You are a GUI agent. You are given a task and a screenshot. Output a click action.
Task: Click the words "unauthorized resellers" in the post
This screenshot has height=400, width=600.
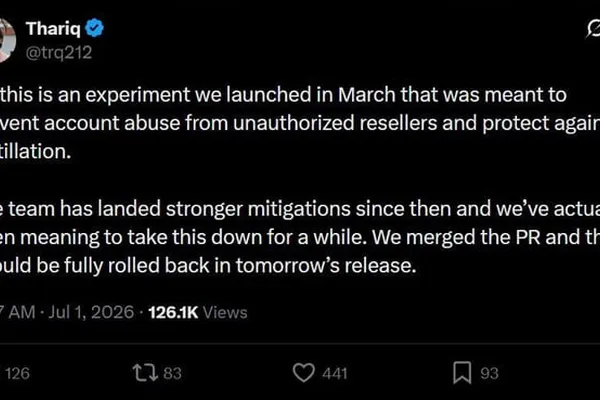pos(335,123)
